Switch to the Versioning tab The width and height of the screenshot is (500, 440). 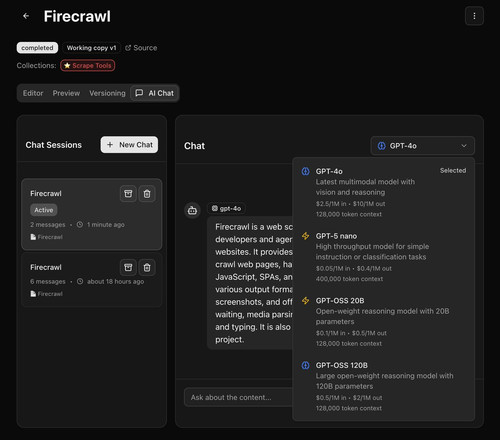click(x=107, y=93)
